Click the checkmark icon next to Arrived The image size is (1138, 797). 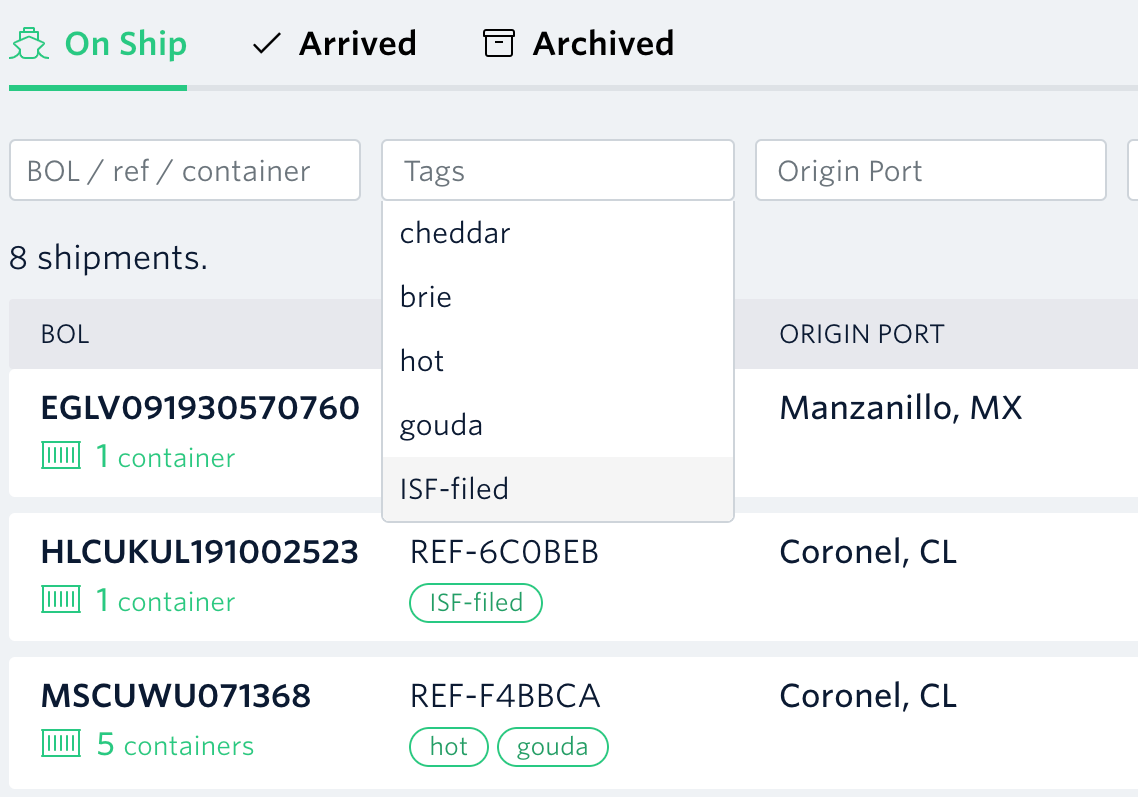[264, 42]
